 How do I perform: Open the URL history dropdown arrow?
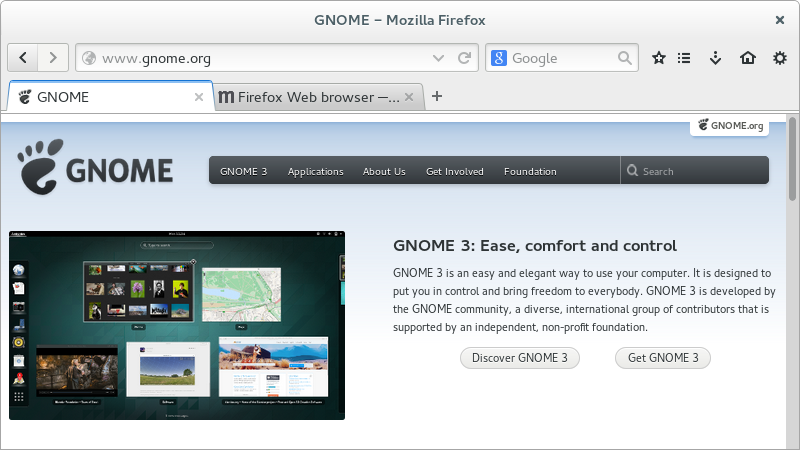438,58
